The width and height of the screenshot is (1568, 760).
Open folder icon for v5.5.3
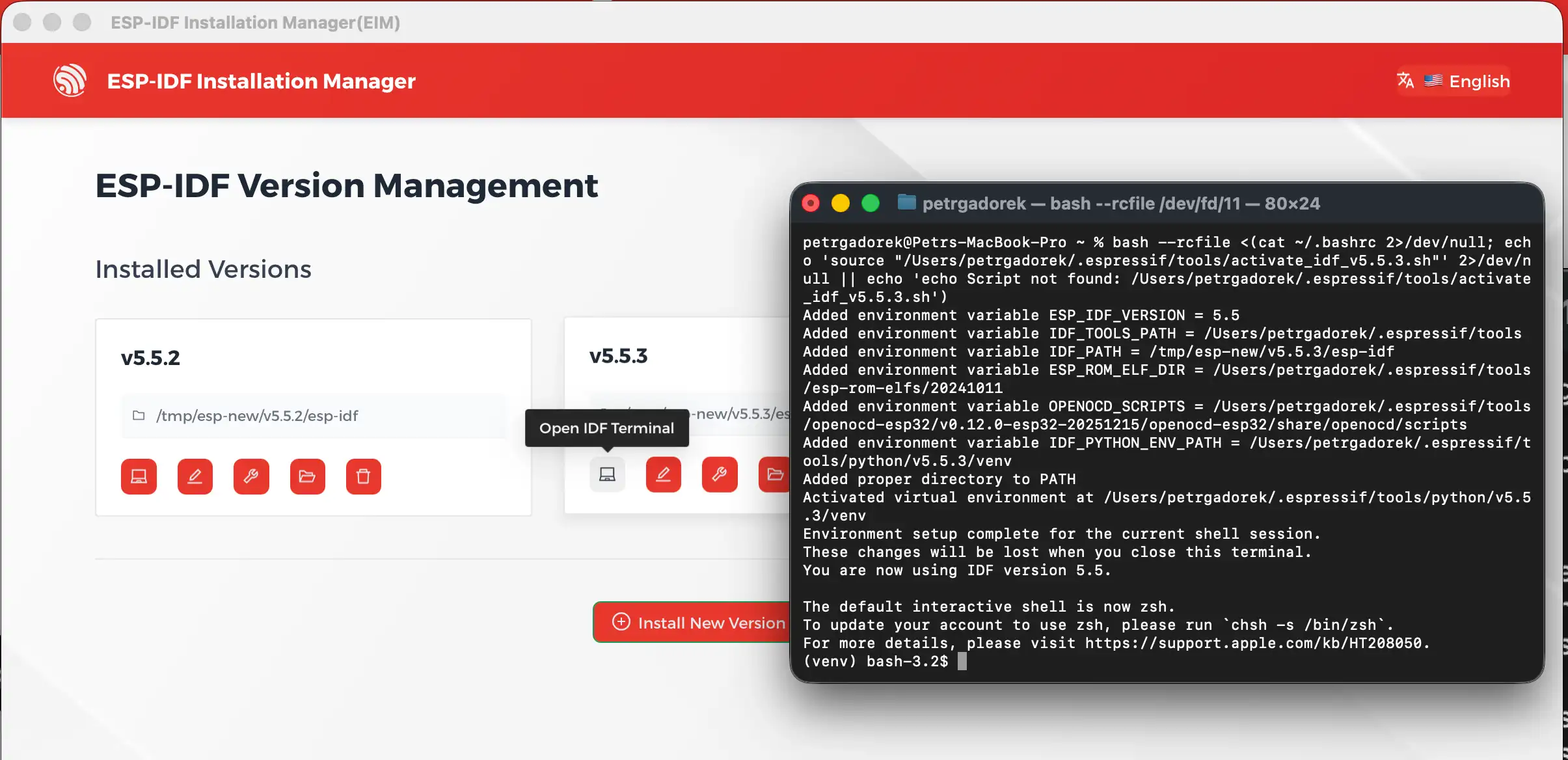[774, 474]
